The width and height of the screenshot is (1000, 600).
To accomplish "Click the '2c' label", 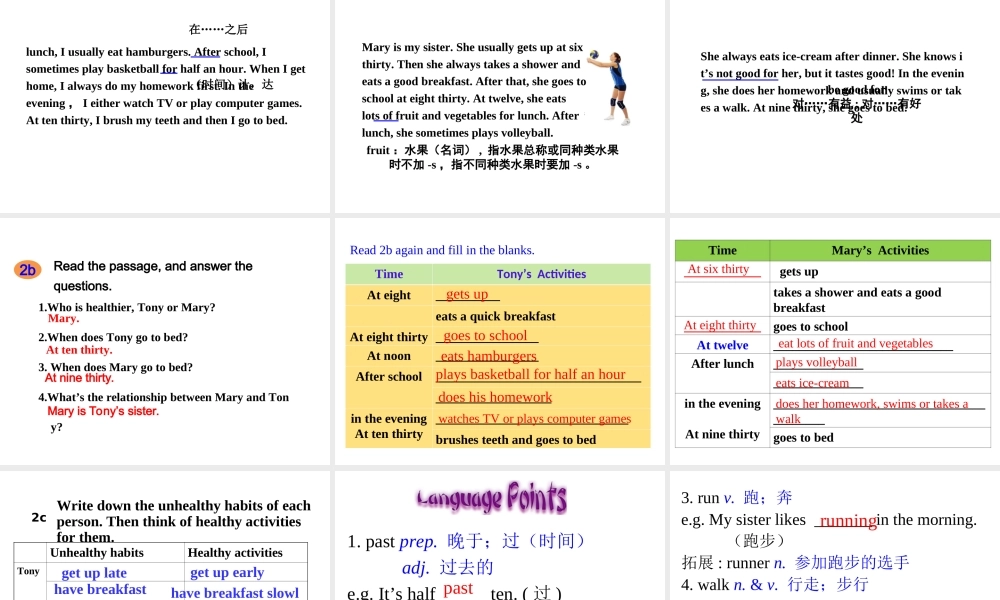I will click(x=39, y=517).
